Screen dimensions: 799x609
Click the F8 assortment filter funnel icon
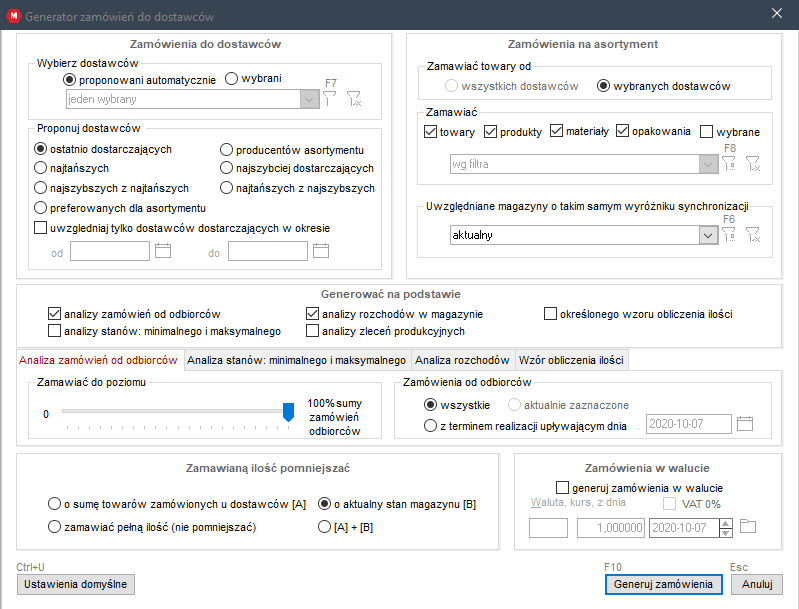(729, 164)
